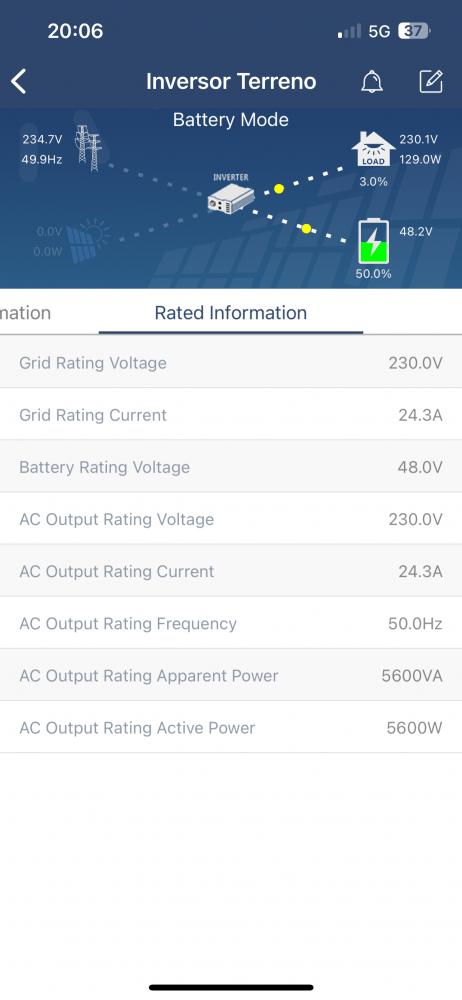The image size is (462, 1000).
Task: Tap the solar panel icon
Action: pyautogui.click(x=88, y=240)
